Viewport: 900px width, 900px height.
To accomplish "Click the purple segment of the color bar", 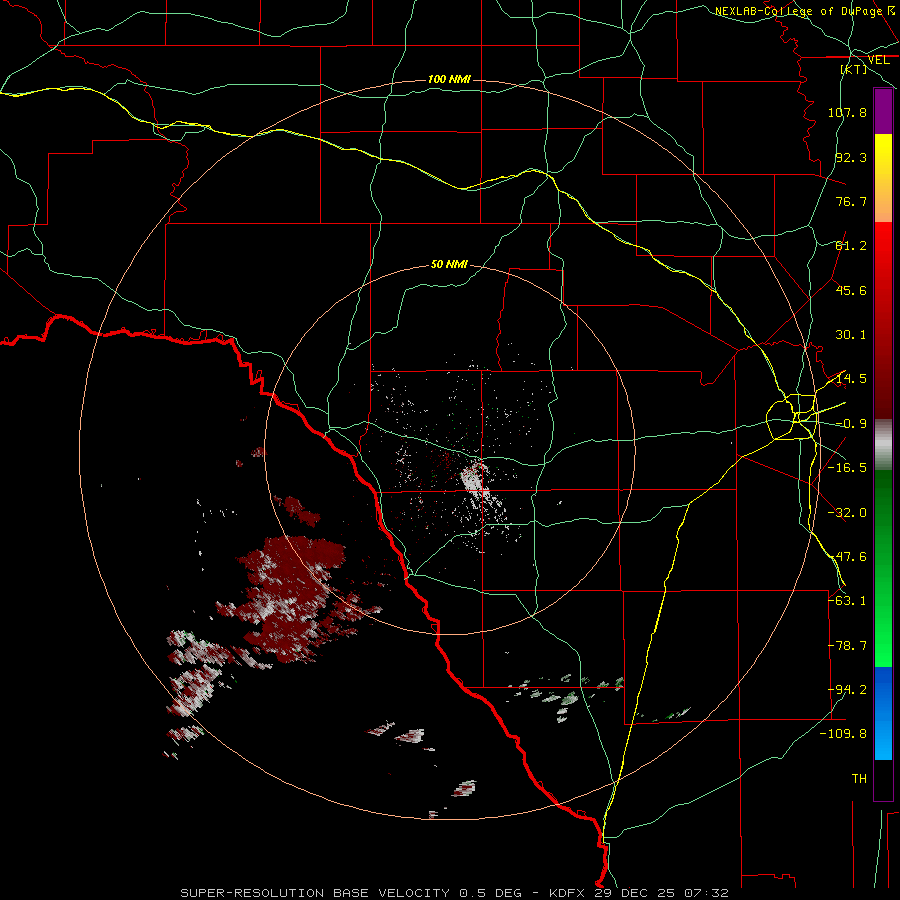I will [x=883, y=112].
